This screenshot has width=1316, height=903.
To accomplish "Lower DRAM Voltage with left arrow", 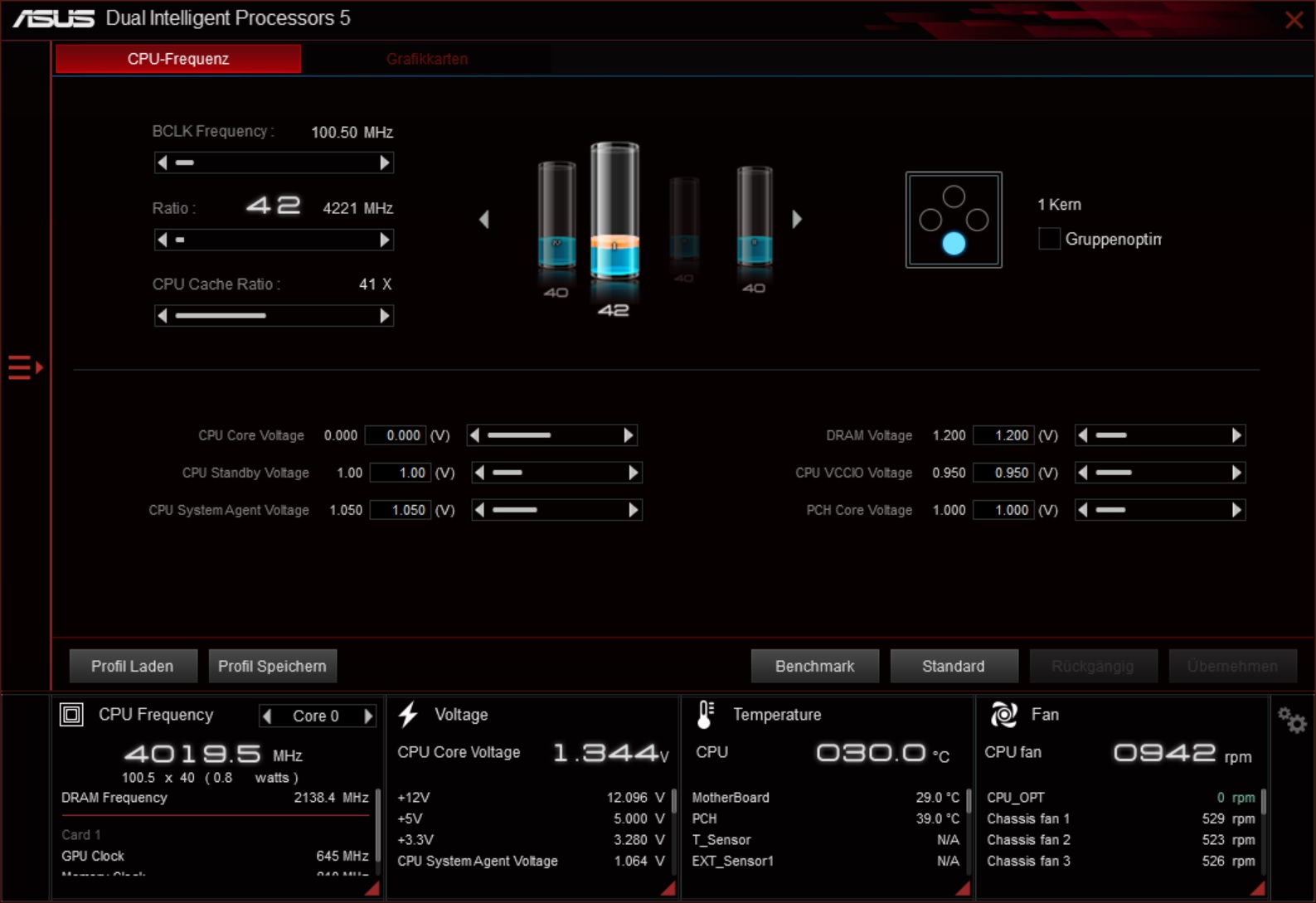I will [x=1082, y=435].
